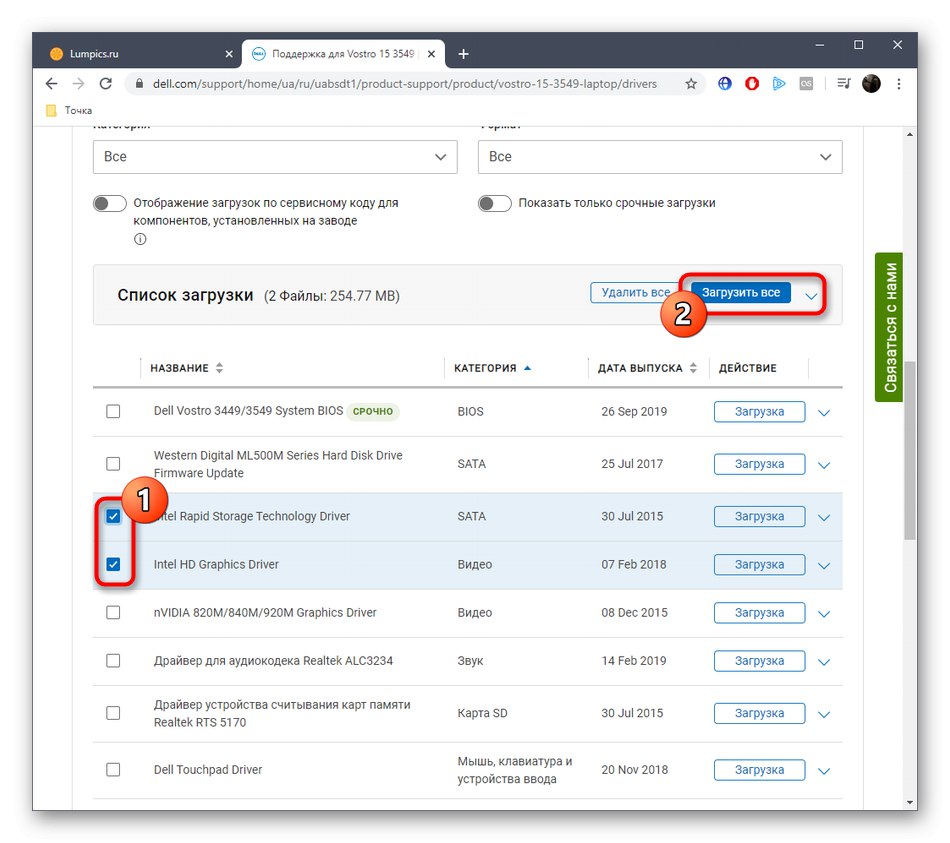950x843 pixels.
Task: Download the System BIOS via Загрузка
Action: pyautogui.click(x=759, y=412)
